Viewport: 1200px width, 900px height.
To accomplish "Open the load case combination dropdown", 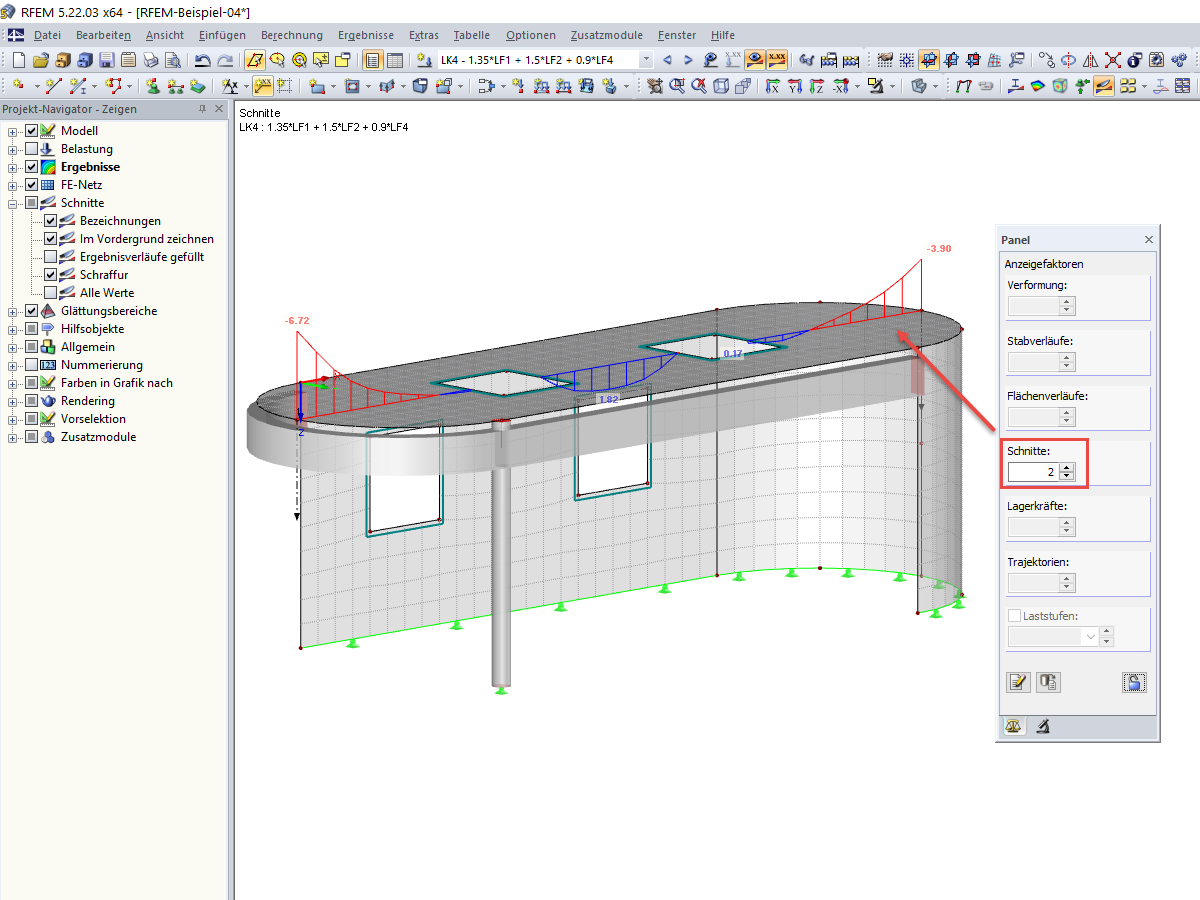I will (646, 60).
